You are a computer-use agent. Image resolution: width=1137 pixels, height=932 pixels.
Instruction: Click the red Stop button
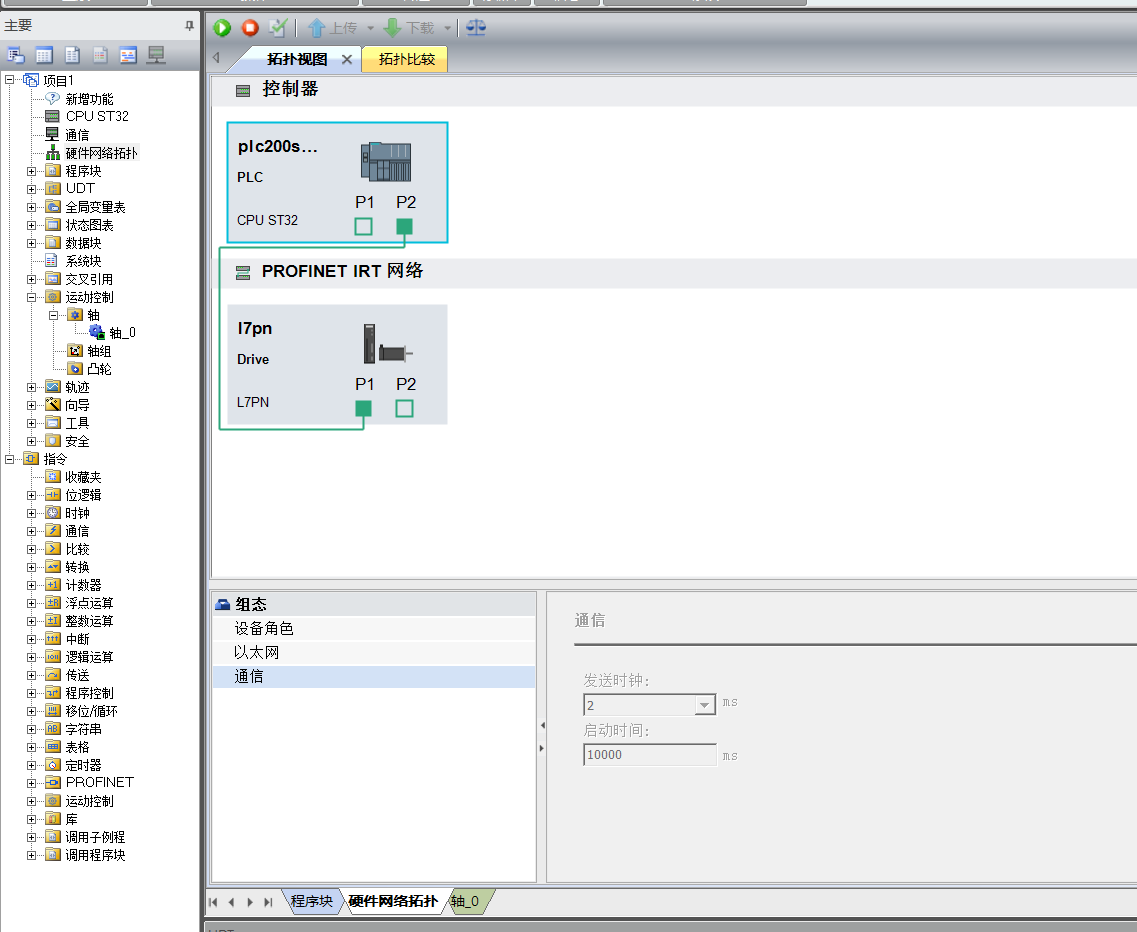click(250, 28)
